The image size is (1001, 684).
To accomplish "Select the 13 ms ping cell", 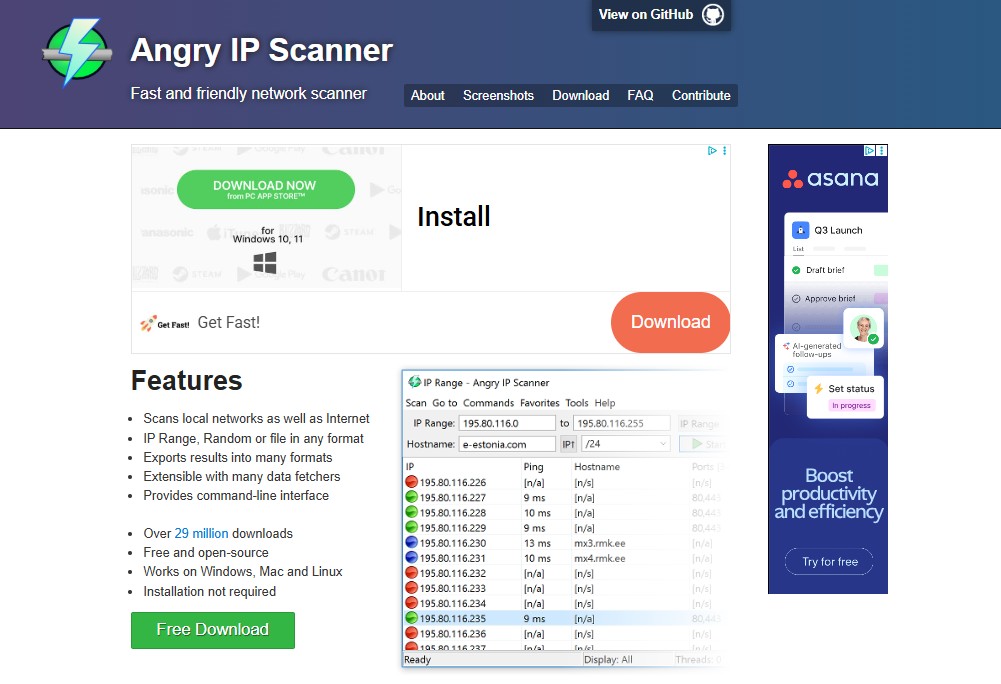I will (x=537, y=543).
